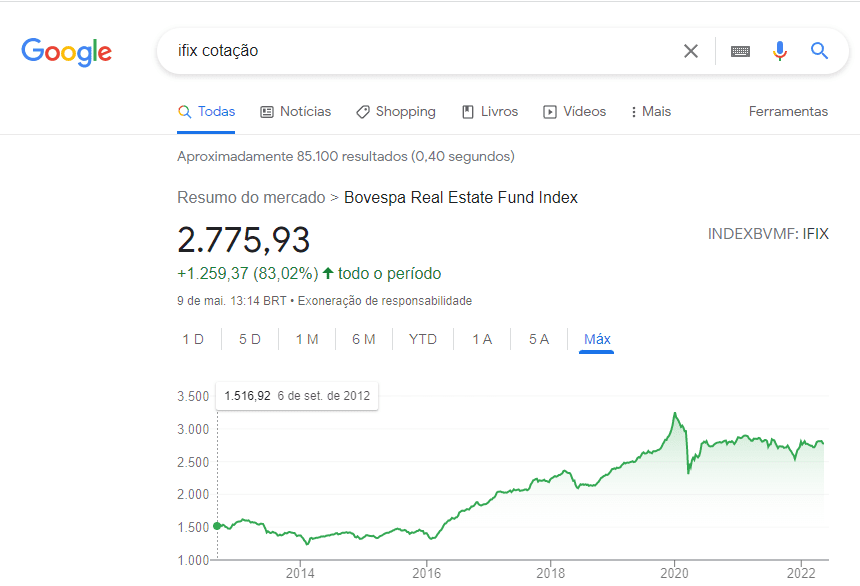Clear the search box with X icon
The image size is (860, 586).
point(691,51)
